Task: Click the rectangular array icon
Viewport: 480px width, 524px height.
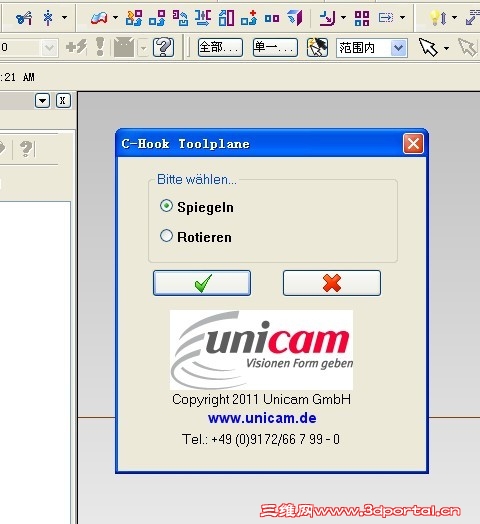Action: pyautogui.click(x=362, y=18)
